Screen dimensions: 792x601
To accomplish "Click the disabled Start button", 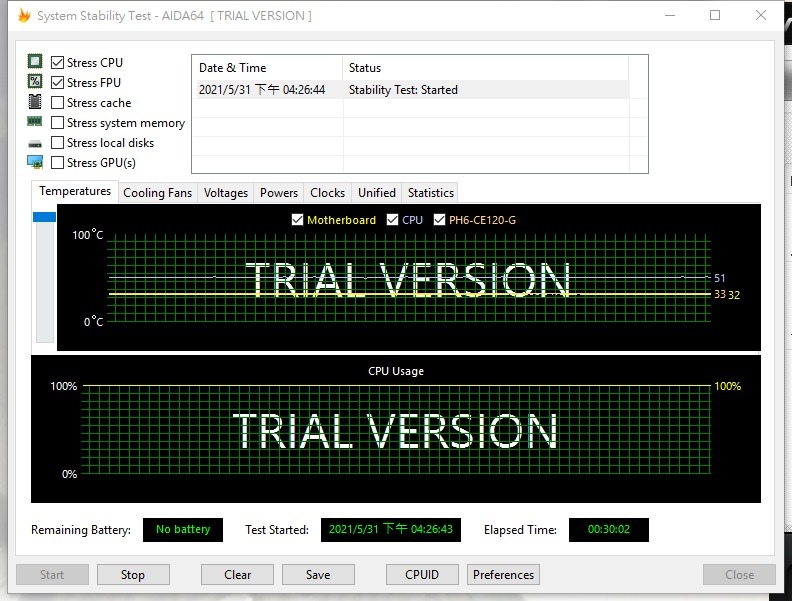I will 53,575.
